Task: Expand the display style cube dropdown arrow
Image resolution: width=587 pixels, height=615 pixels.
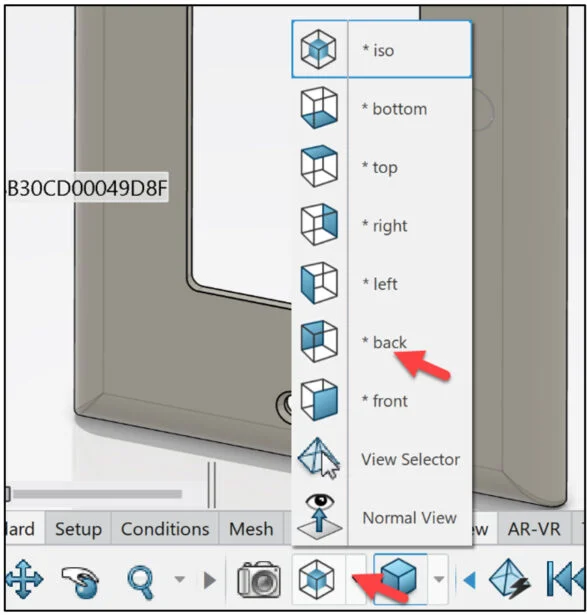Action: pyautogui.click(x=439, y=579)
